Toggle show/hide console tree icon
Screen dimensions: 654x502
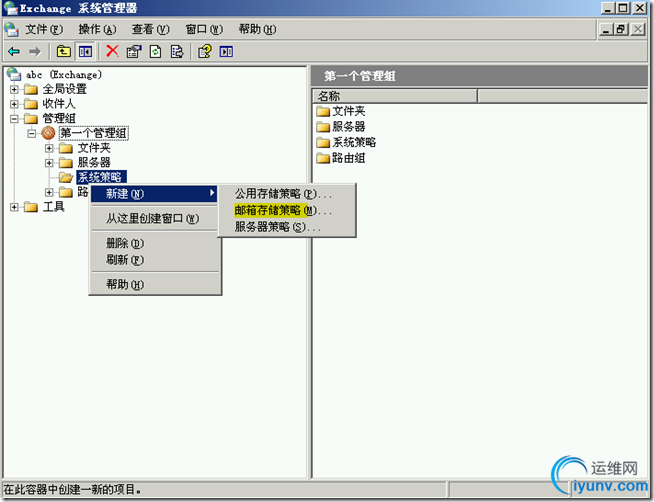pyautogui.click(x=85, y=52)
